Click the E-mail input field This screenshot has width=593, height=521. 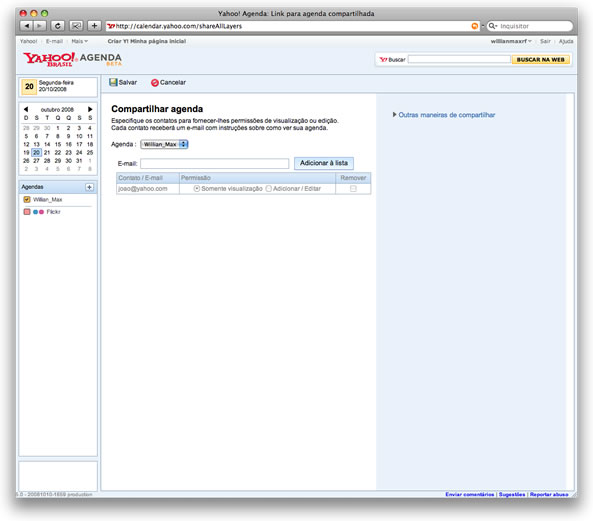coord(214,163)
